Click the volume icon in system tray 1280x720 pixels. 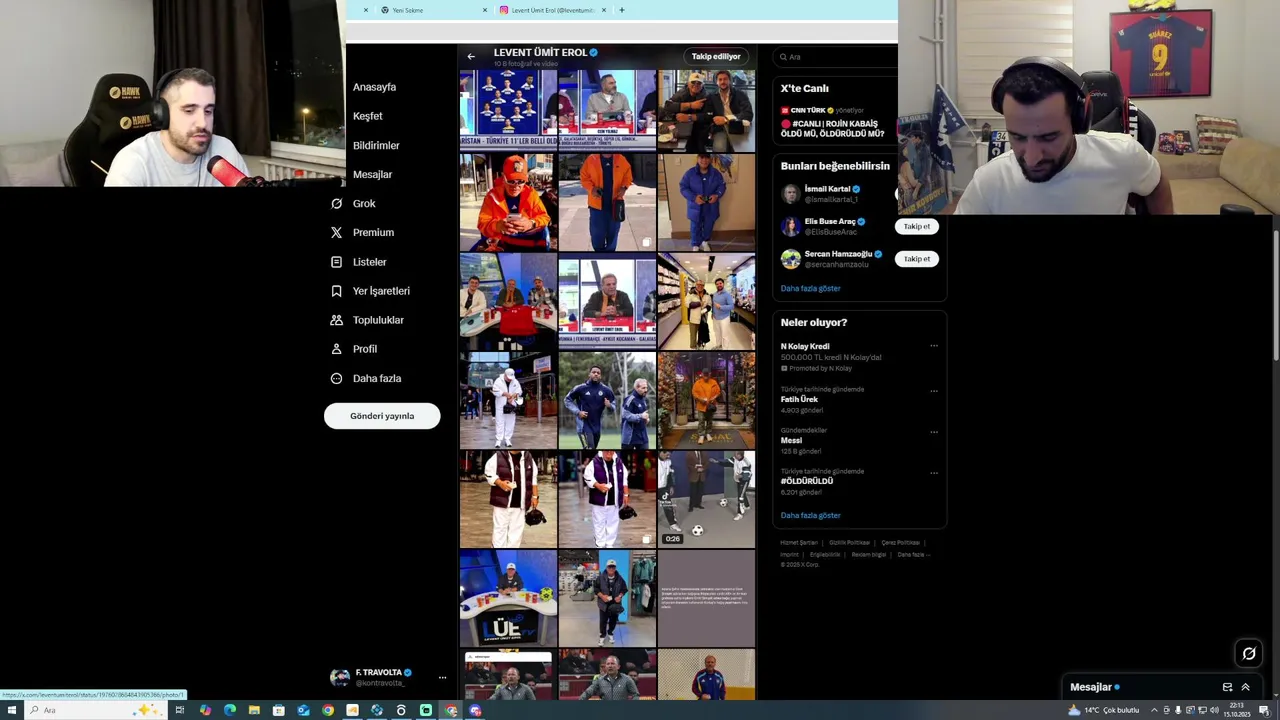[x=1214, y=710]
